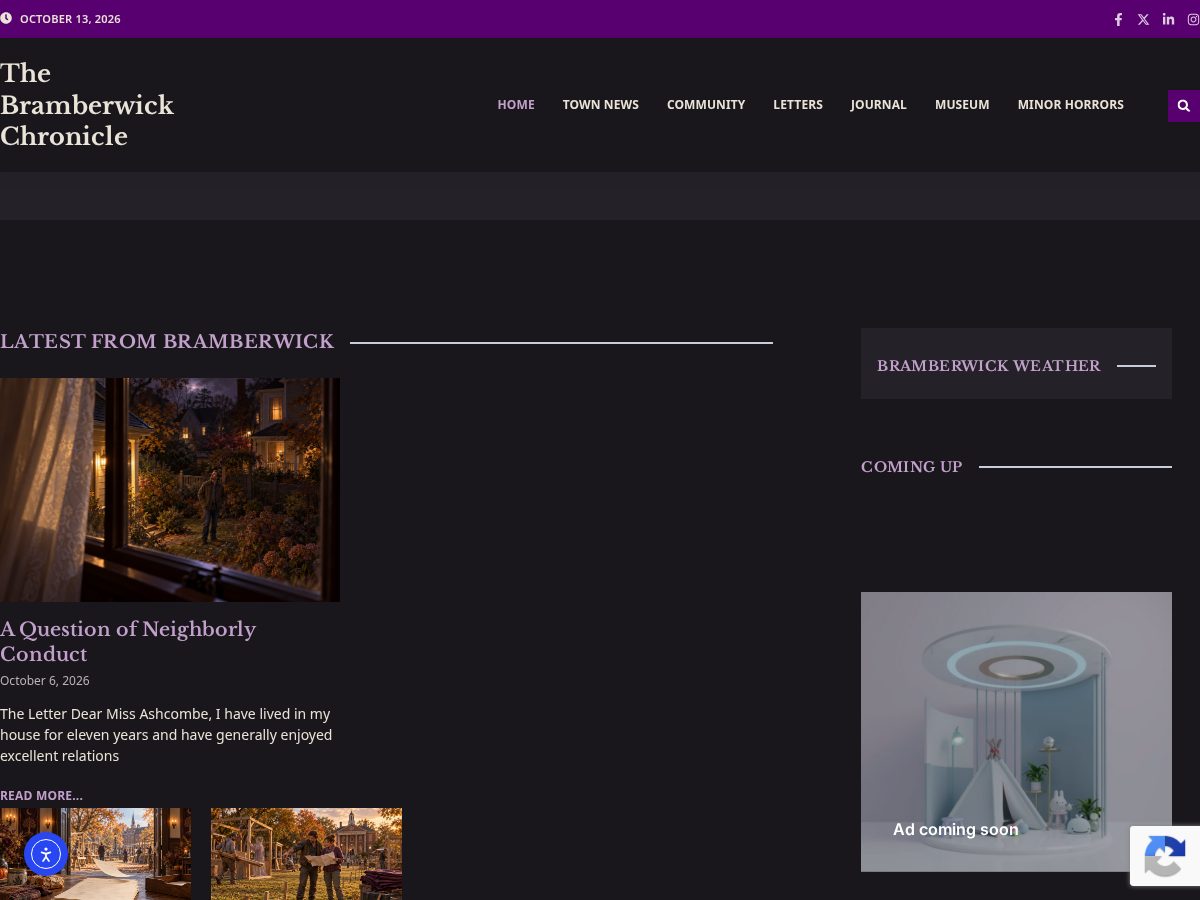
Task: Click the October 6, 2026 post date
Action: [x=45, y=681]
